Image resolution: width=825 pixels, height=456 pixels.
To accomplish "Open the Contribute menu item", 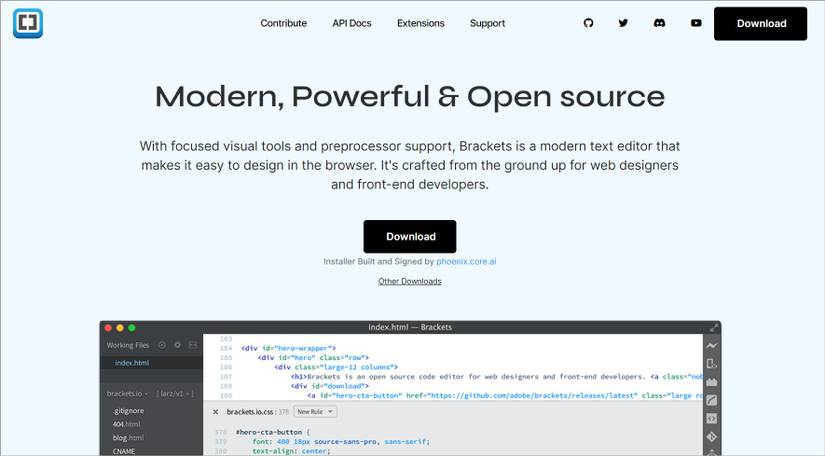I will [284, 23].
